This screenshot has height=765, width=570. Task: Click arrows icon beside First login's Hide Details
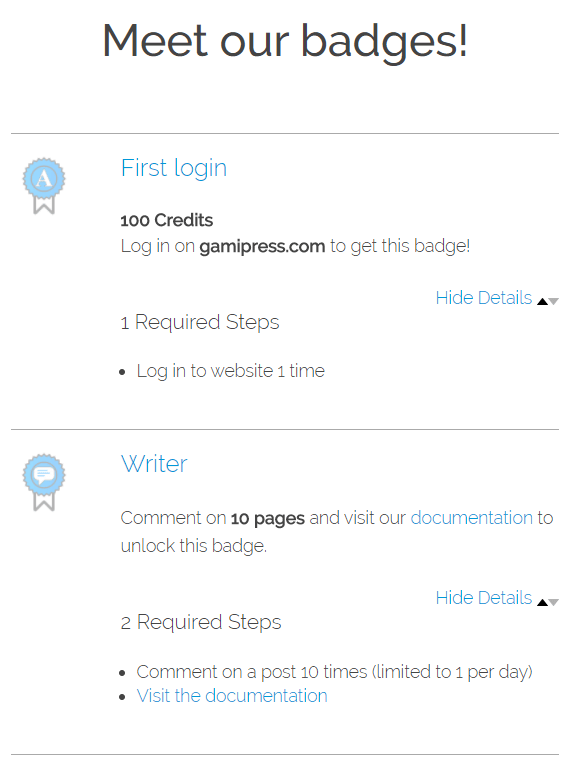[x=548, y=302]
